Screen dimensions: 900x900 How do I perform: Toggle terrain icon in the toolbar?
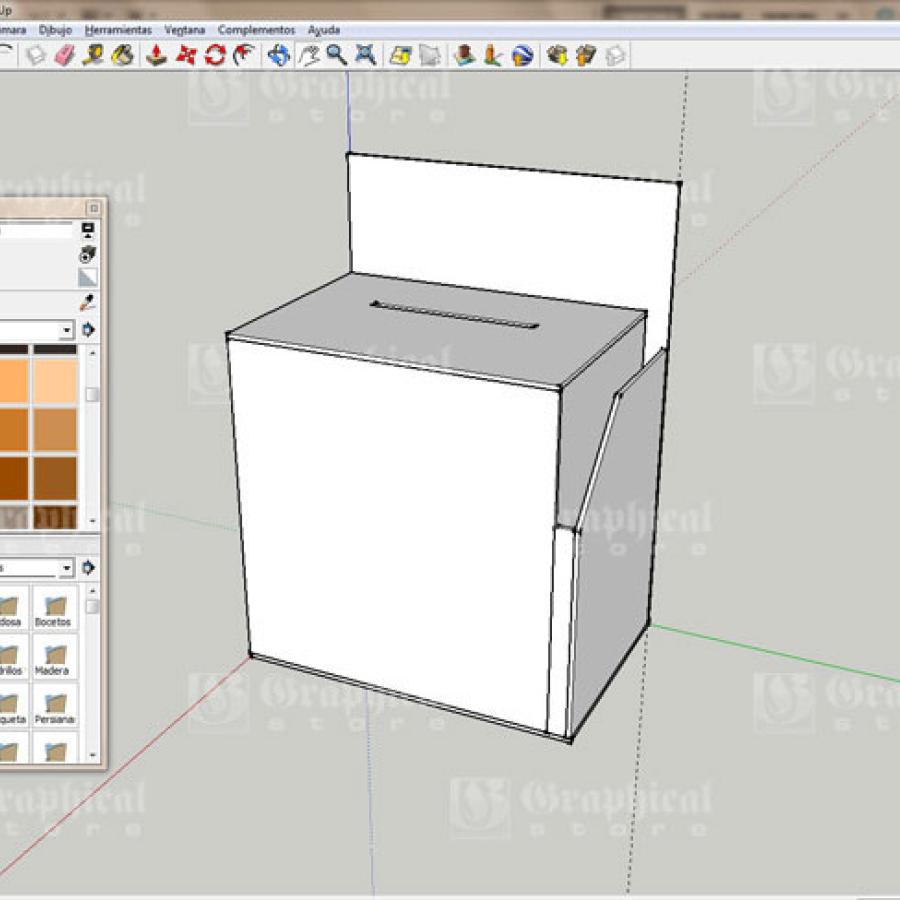pyautogui.click(x=430, y=56)
